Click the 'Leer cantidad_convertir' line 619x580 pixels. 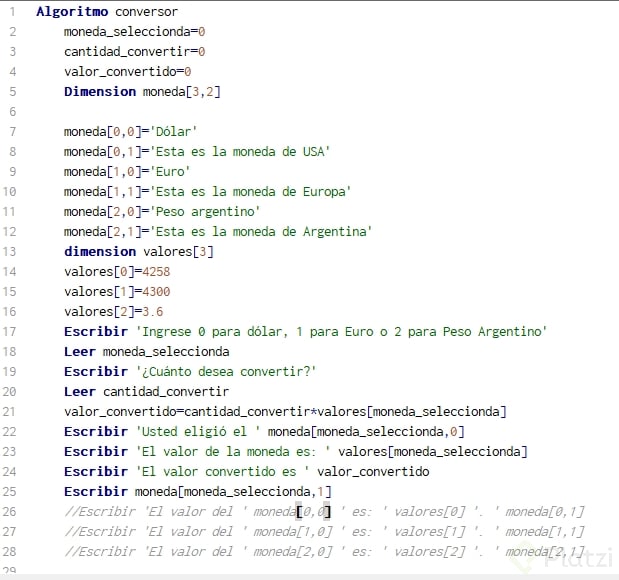[x=146, y=391]
